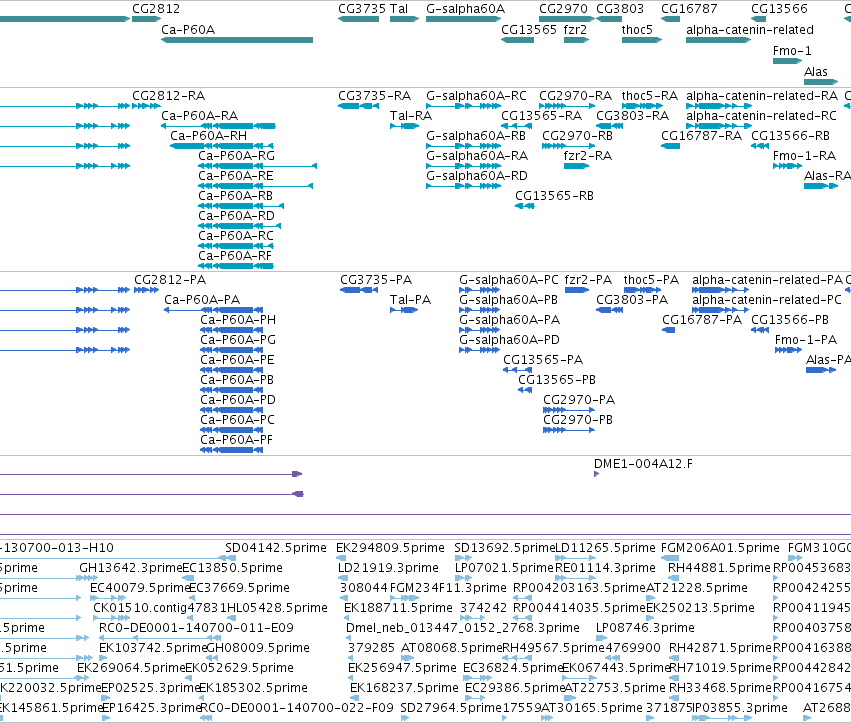This screenshot has width=851, height=723.
Task: Select the CG2812 gene label
Action: pos(156,9)
